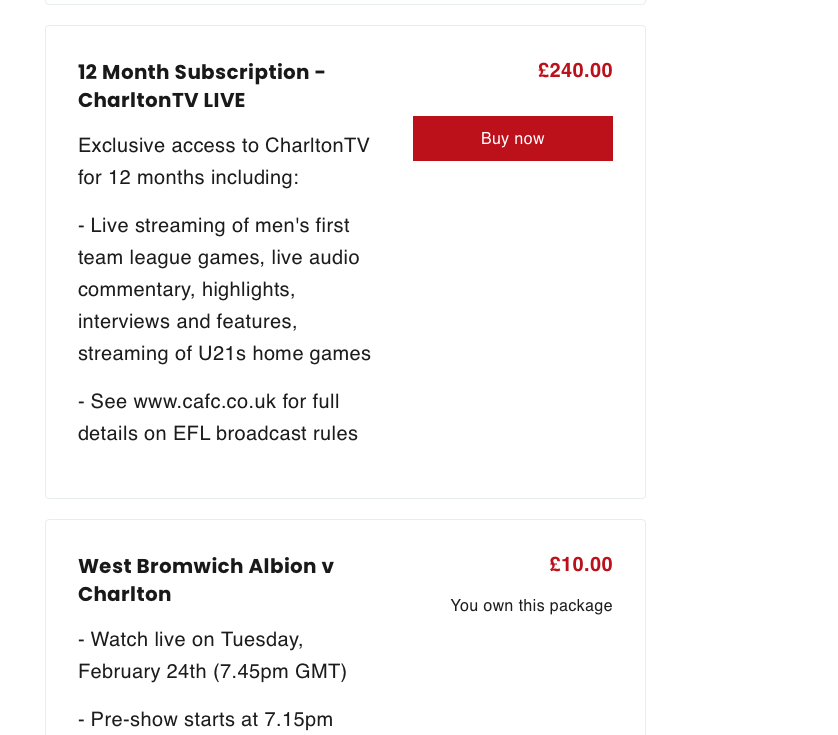The image size is (838, 735).
Task: Click the You own this package notice
Action: tap(531, 606)
